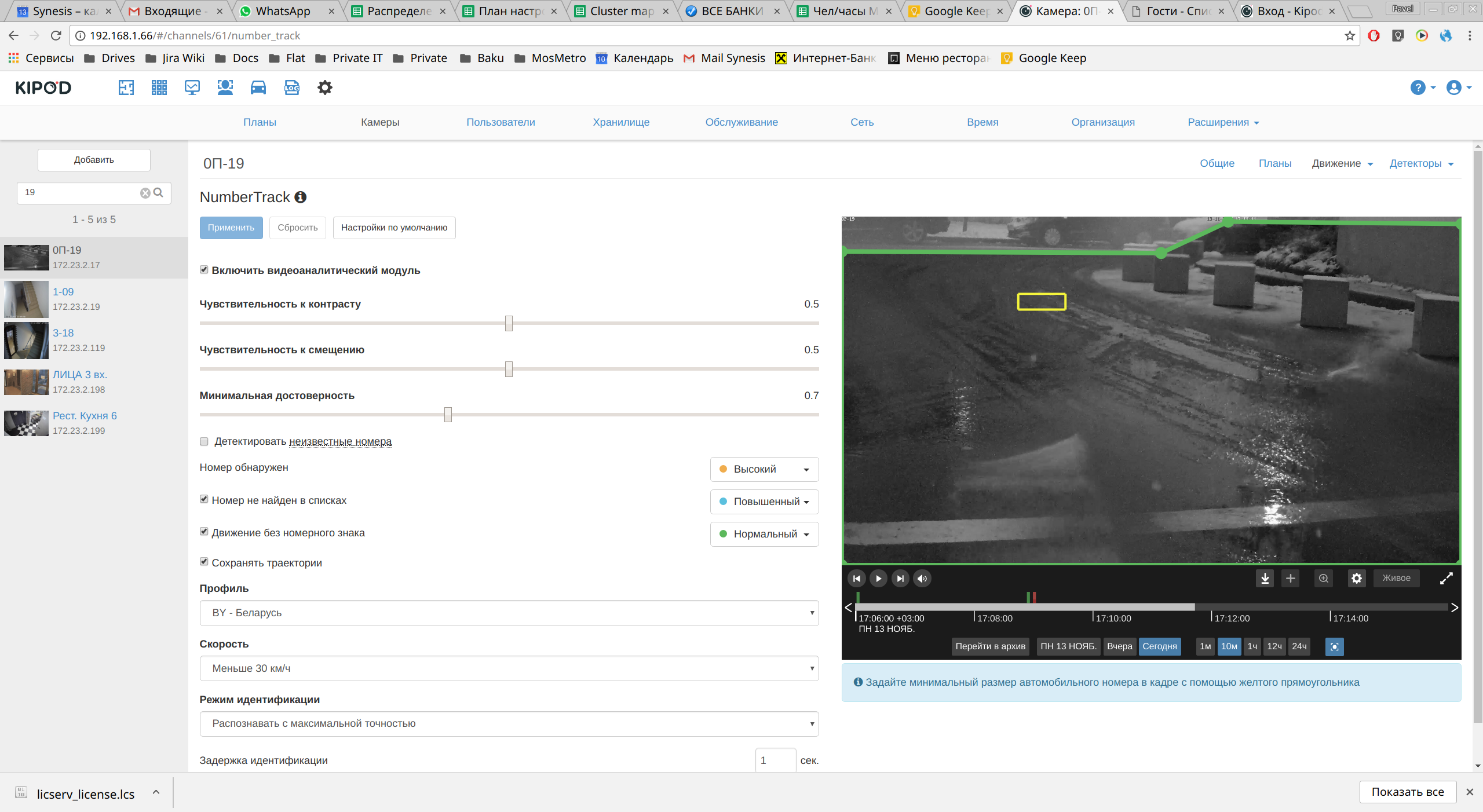Download the video clip icon
The image size is (1483, 812).
pyautogui.click(x=1265, y=578)
